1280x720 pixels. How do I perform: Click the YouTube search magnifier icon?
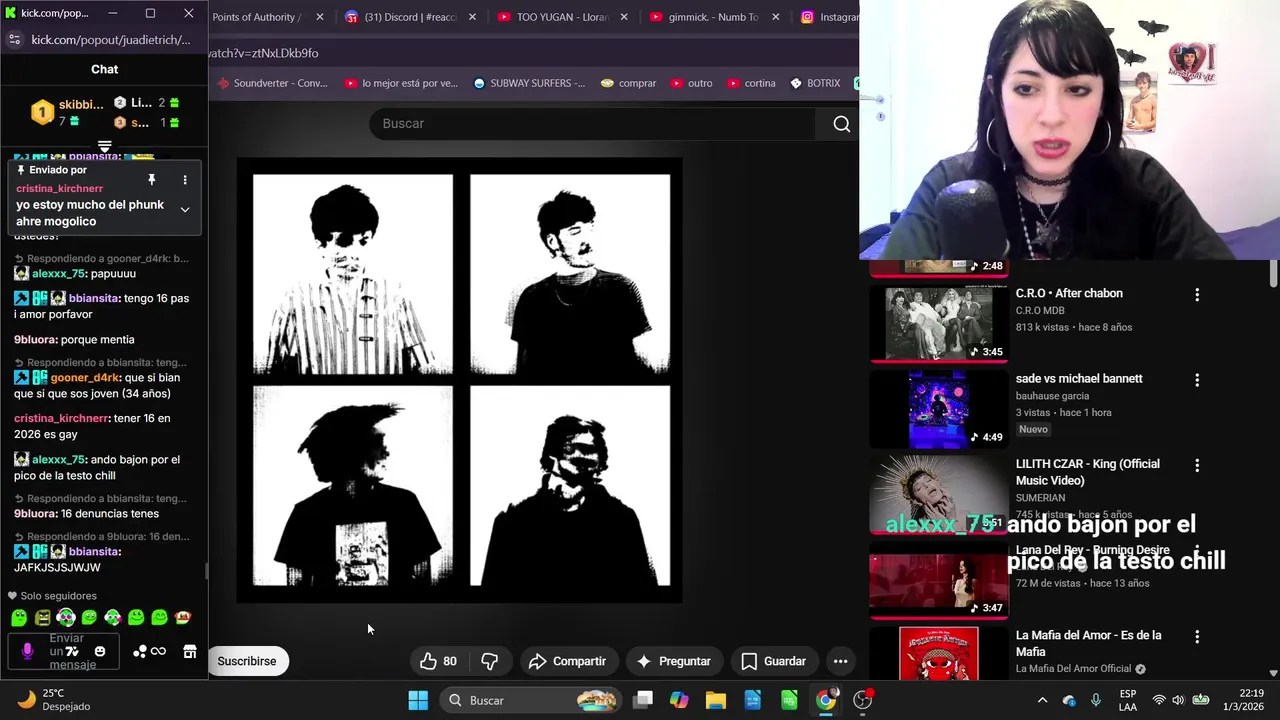(841, 124)
